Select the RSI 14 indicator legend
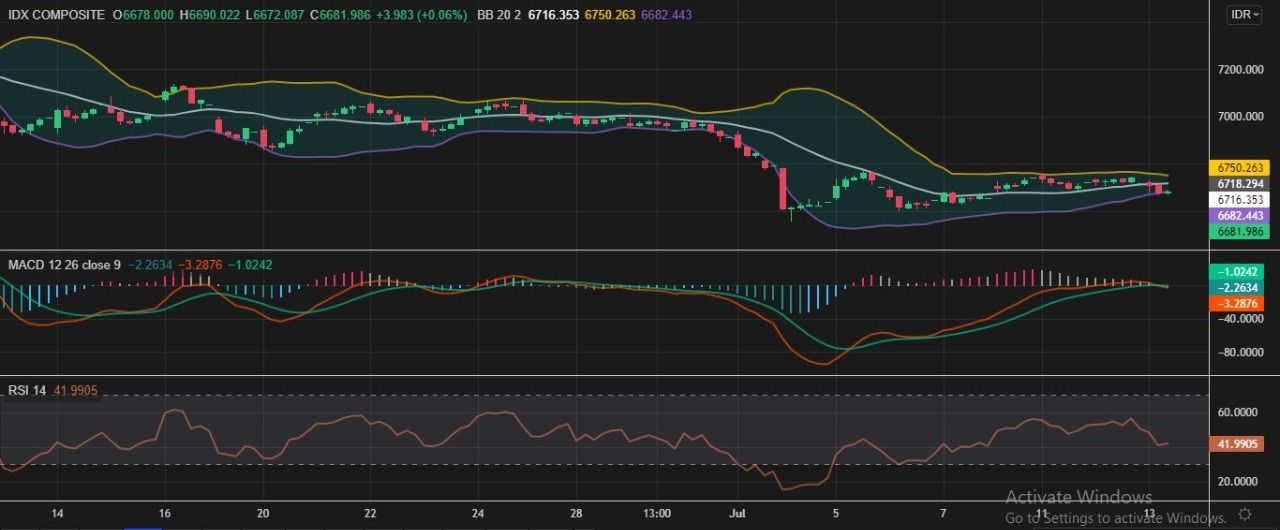 [27, 391]
